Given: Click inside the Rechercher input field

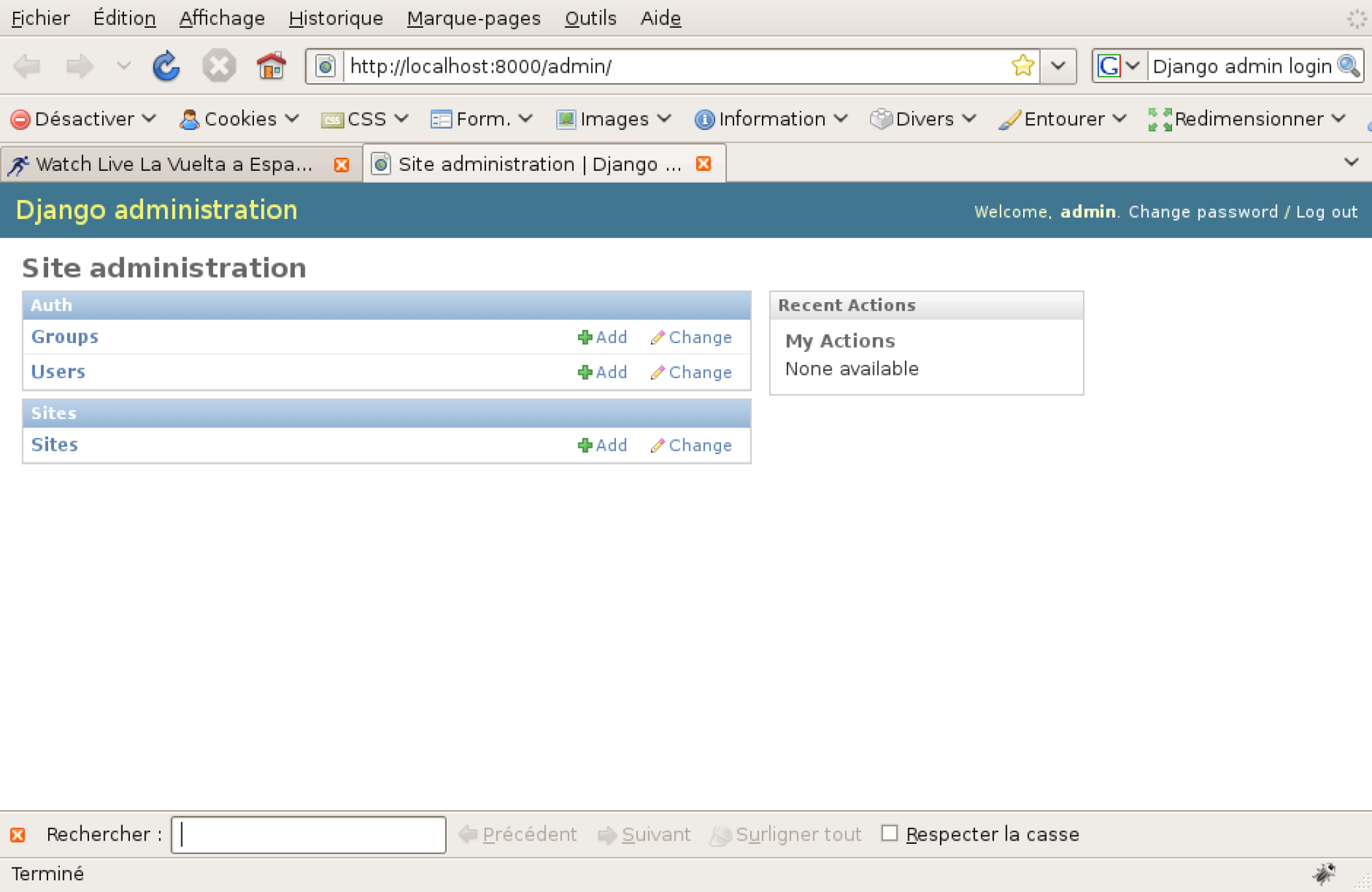Looking at the screenshot, I should [307, 834].
